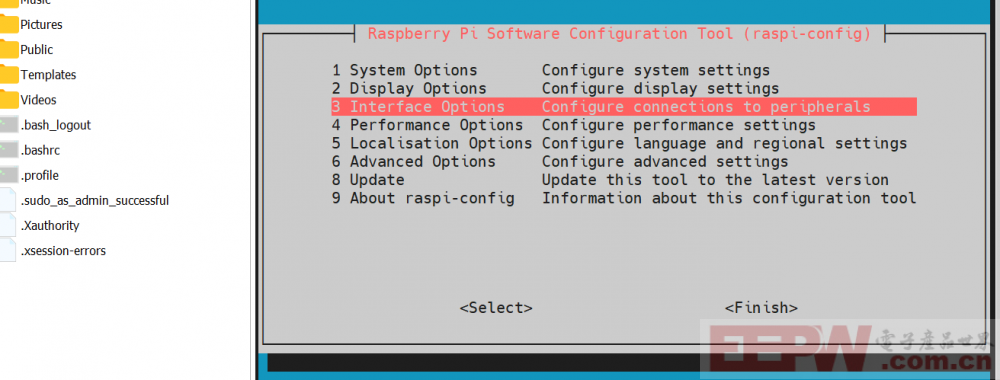Select the .bash_logout file name
Screen dimensions: 1000x380
pos(55,126)
